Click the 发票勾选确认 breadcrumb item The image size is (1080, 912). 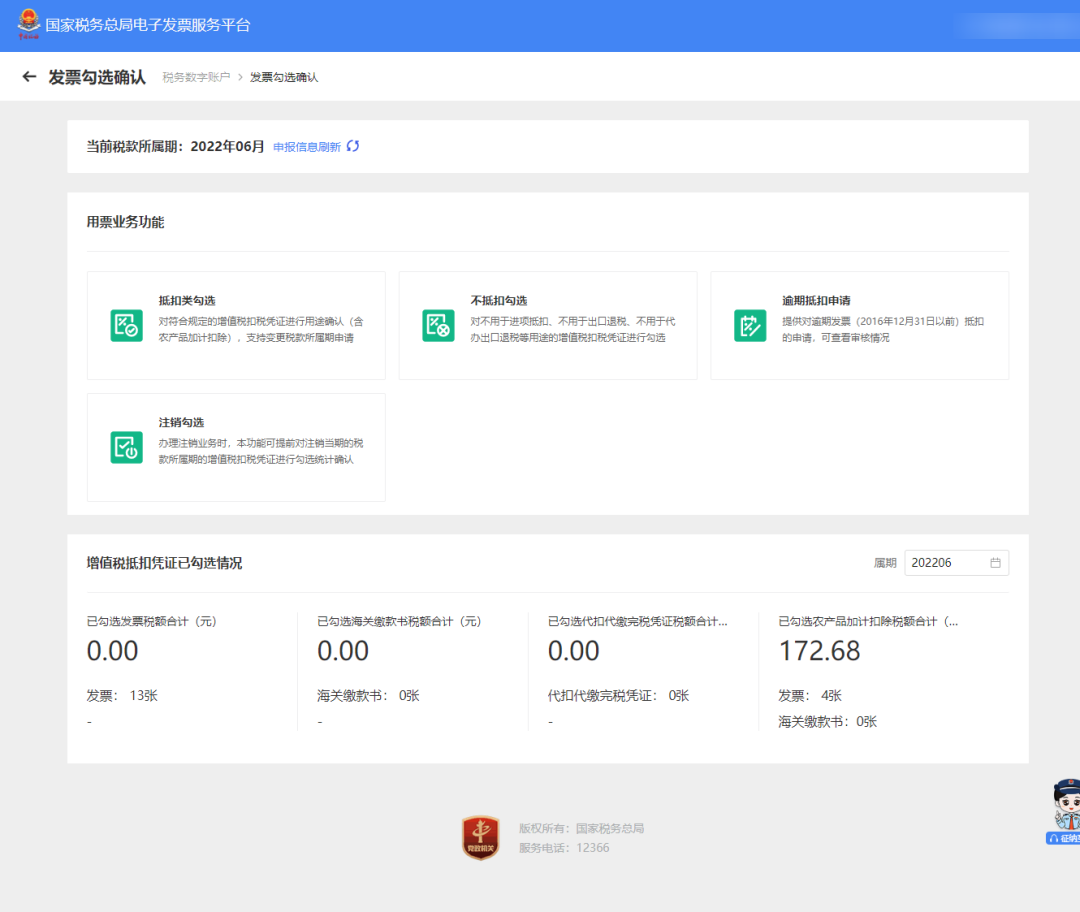click(284, 77)
